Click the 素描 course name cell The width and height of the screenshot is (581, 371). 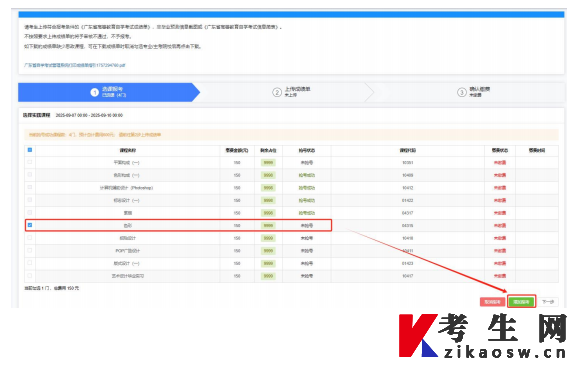coord(127,213)
